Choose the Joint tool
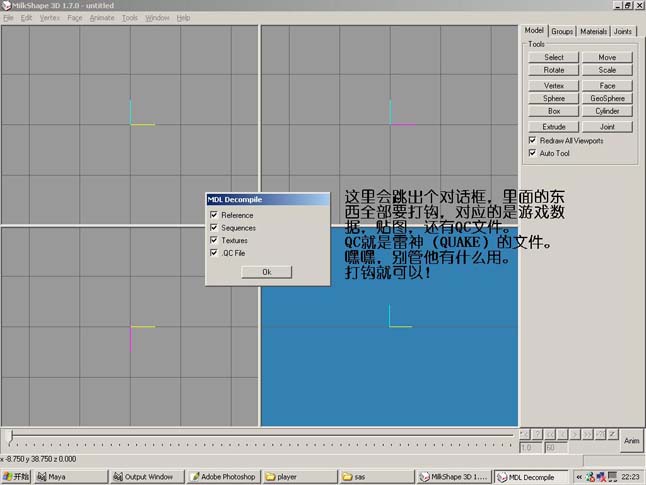646x485 pixels. coord(607,127)
